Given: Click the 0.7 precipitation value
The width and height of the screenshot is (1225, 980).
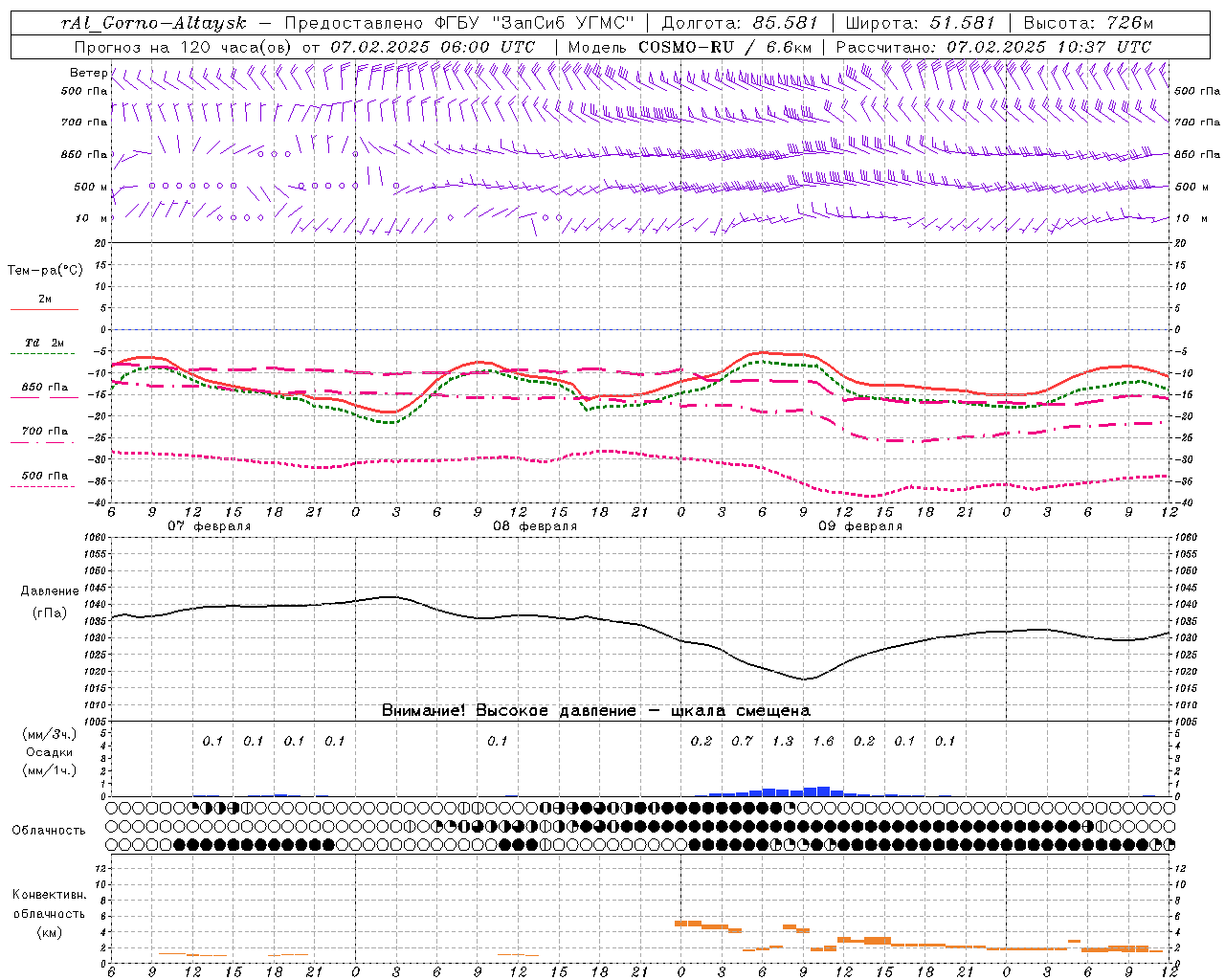Looking at the screenshot, I should point(742,741).
